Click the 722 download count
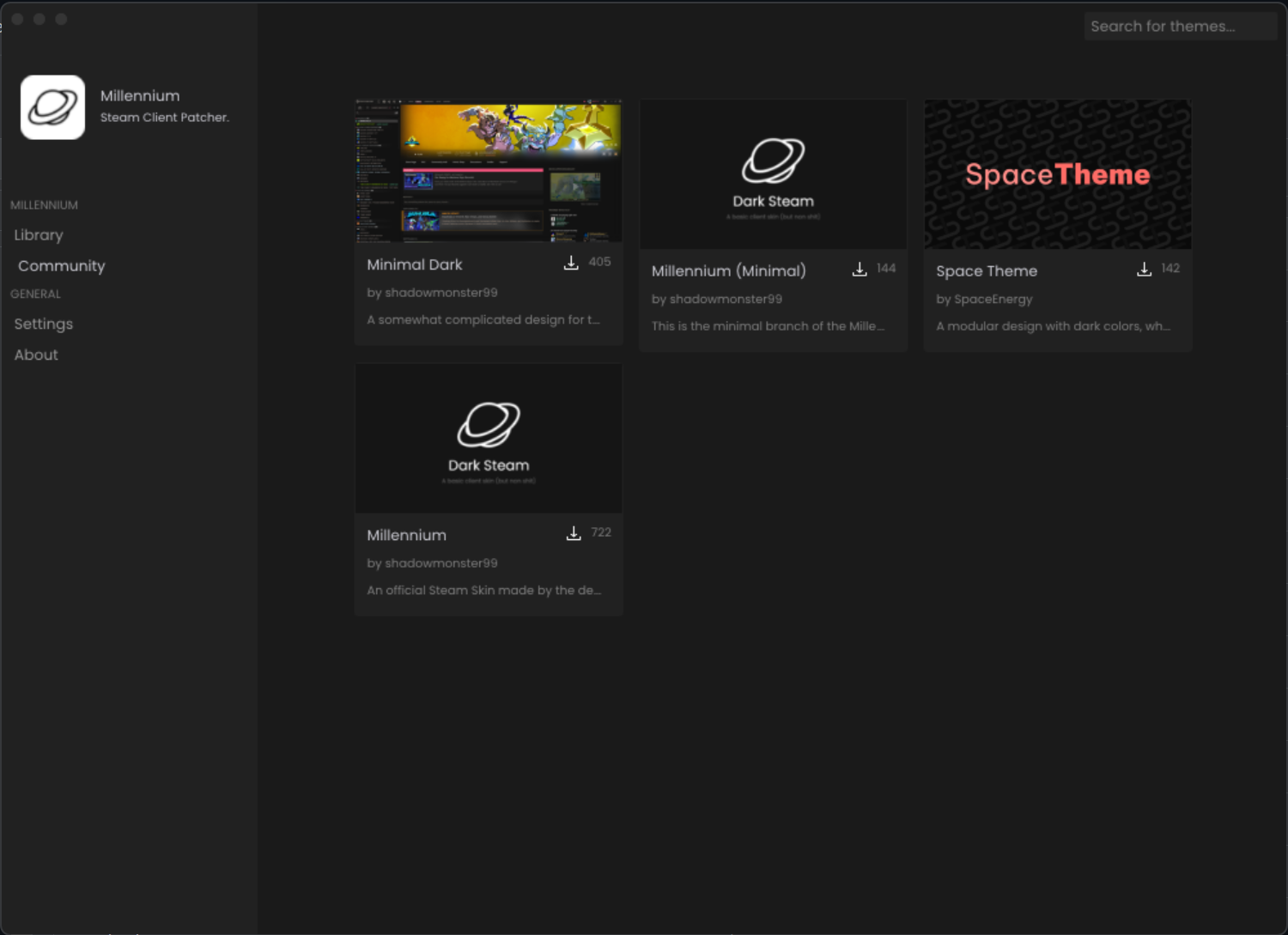 click(601, 532)
